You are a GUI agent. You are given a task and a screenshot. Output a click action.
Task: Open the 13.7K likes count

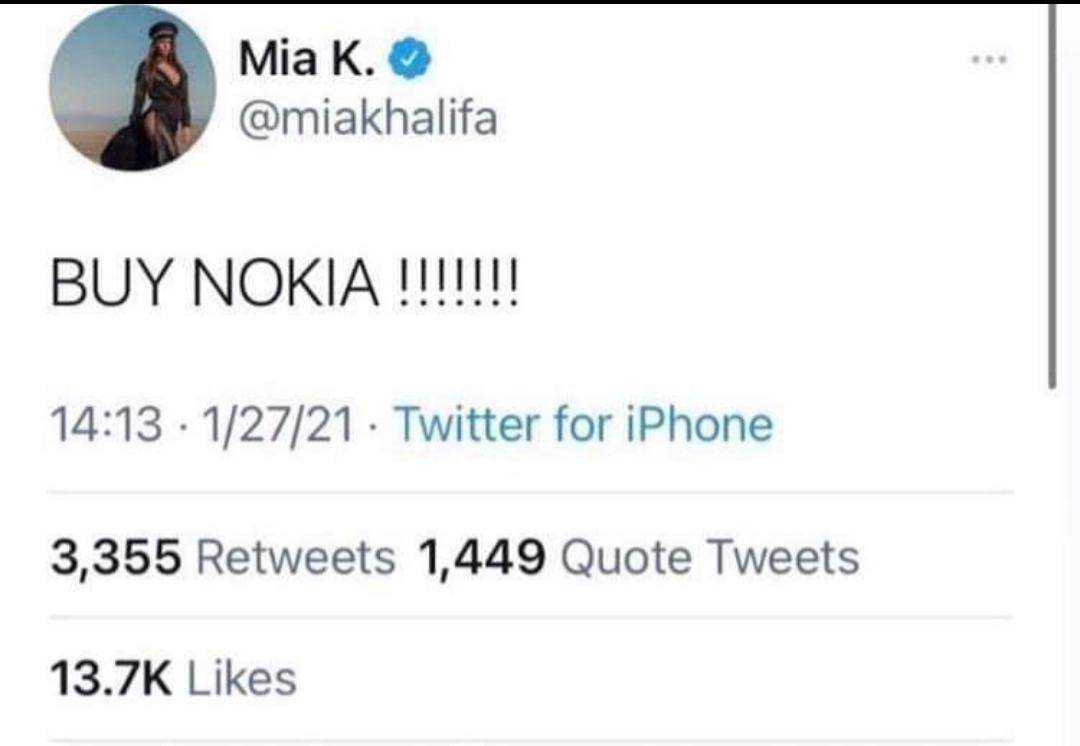tap(111, 679)
